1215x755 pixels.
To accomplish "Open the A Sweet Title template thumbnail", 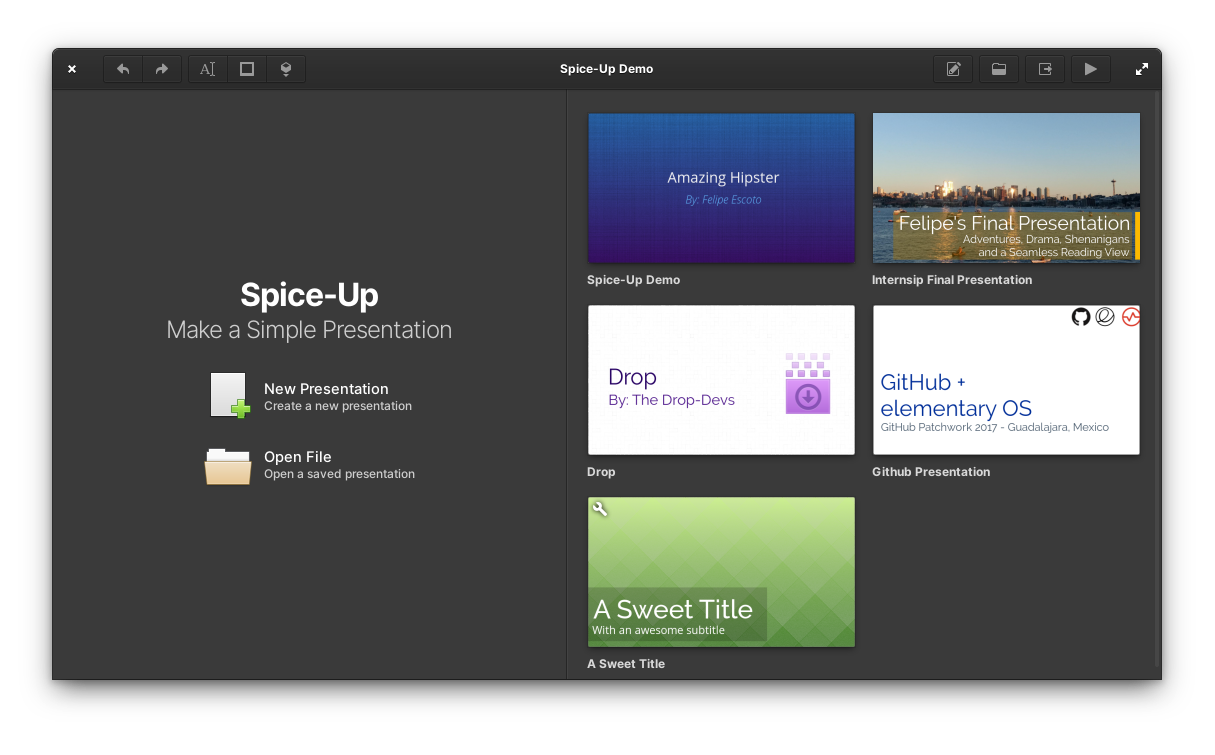I will pos(721,572).
